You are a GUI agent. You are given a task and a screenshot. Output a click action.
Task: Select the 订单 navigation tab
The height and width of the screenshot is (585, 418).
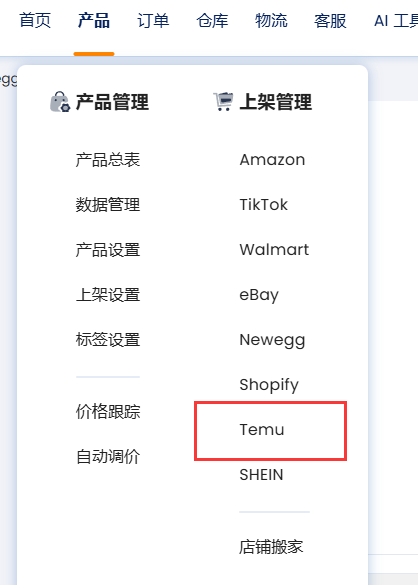click(153, 20)
